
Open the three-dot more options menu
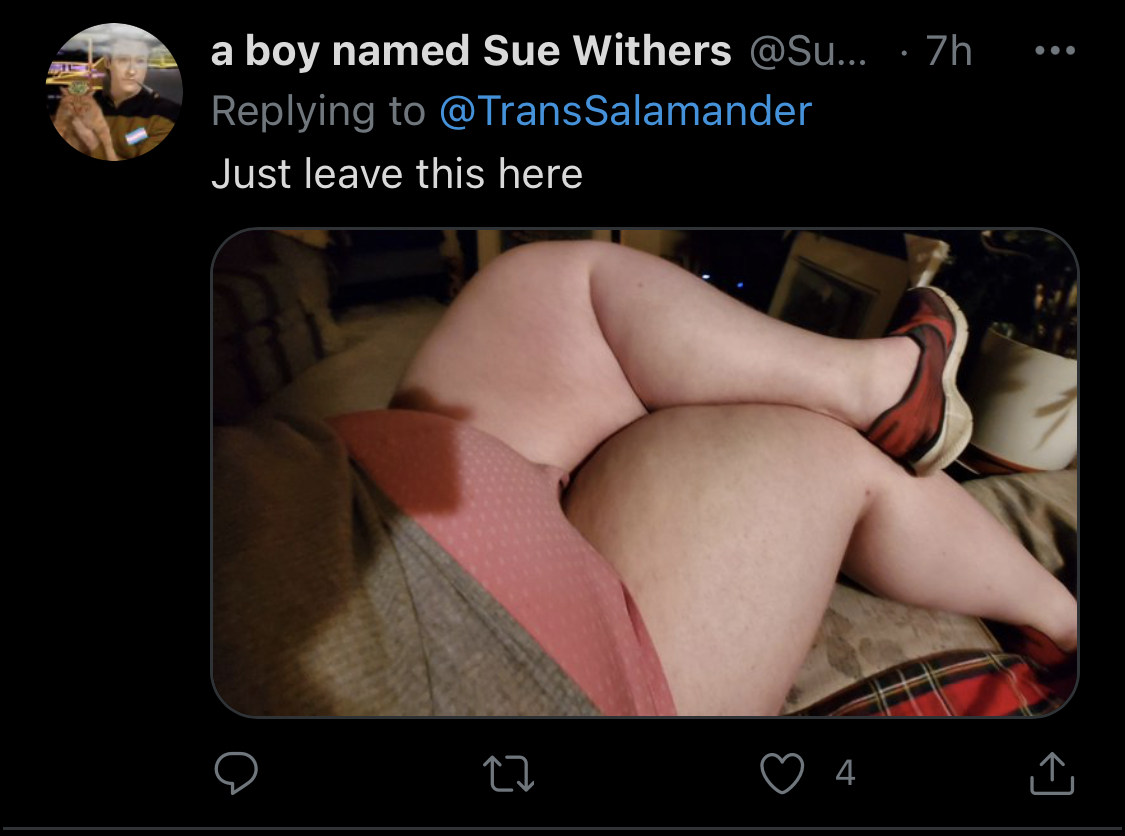[1055, 50]
